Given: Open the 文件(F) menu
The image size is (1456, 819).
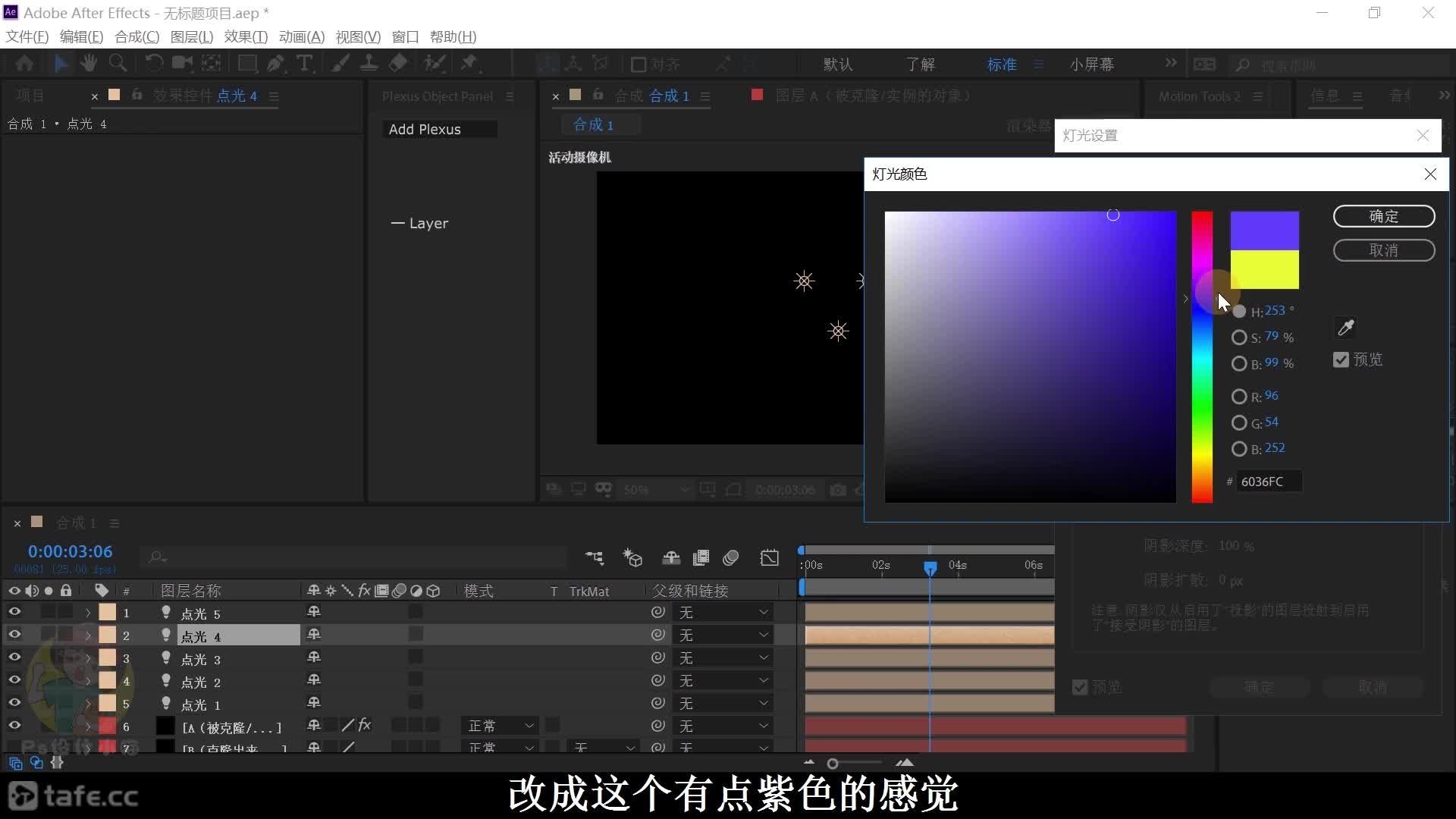Looking at the screenshot, I should [27, 36].
